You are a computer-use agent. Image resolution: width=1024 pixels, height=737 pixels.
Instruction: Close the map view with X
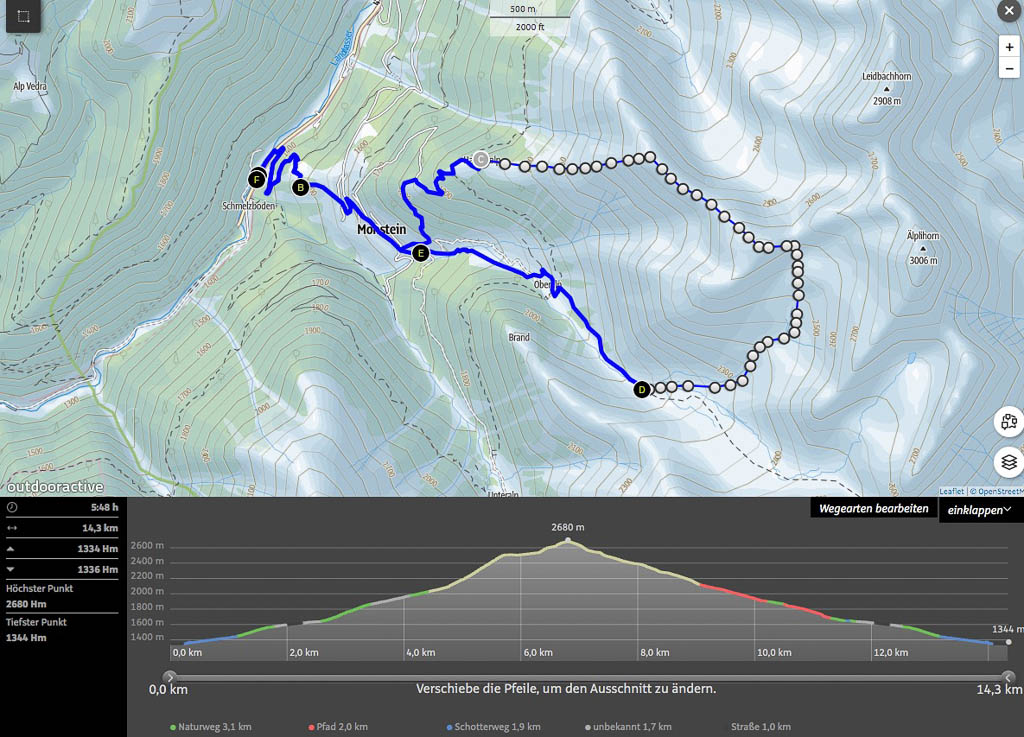pos(1008,11)
